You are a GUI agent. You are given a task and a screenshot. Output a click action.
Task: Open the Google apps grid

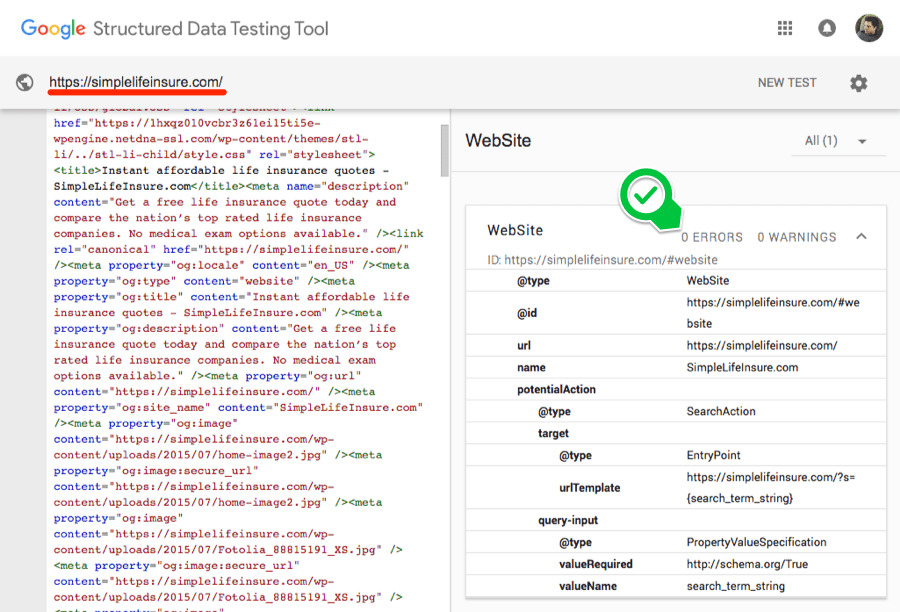[x=785, y=28]
